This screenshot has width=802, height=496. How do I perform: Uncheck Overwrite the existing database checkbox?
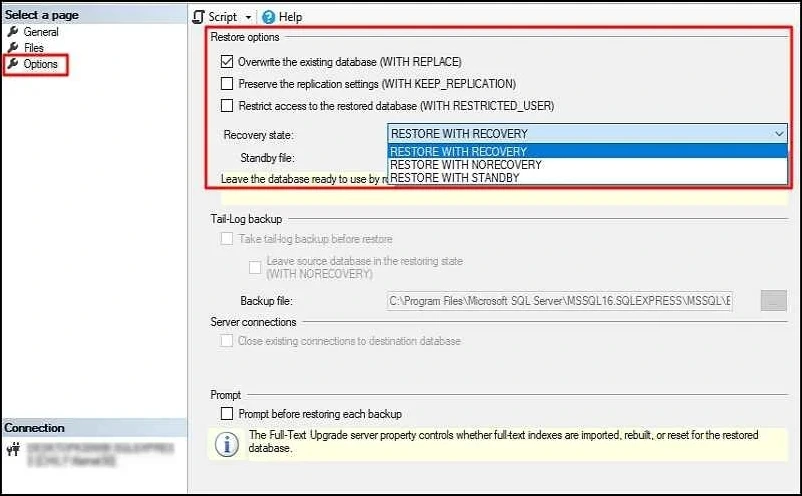click(227, 62)
